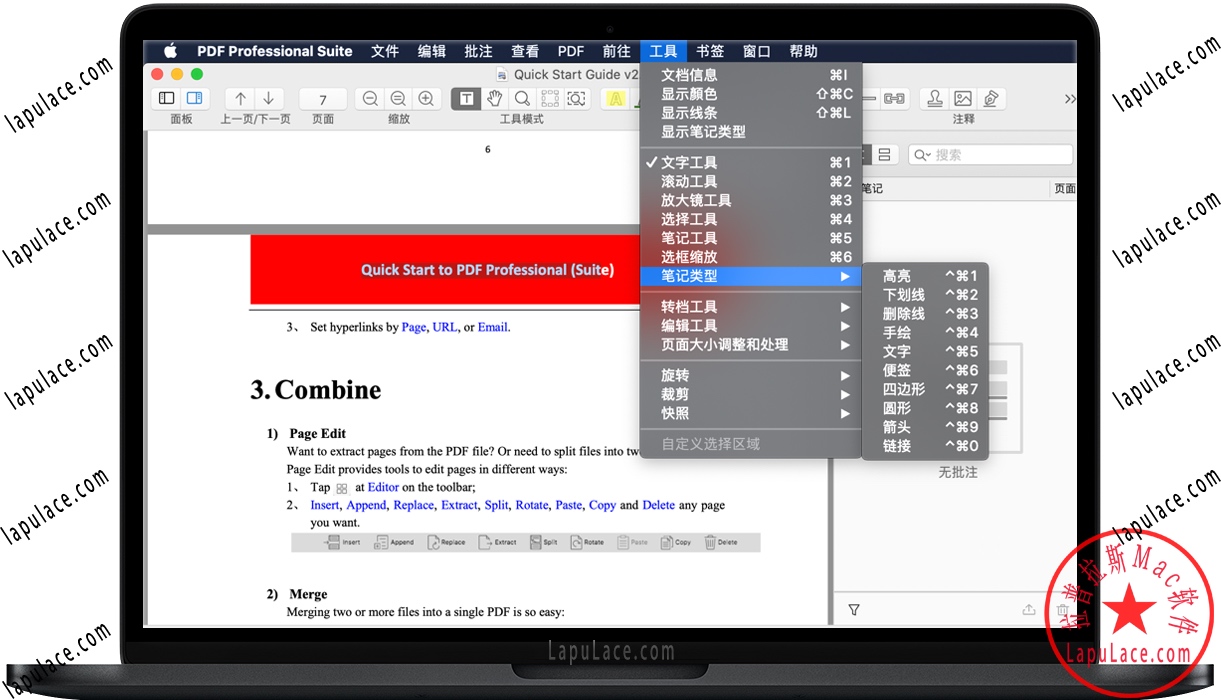
Task: Select 笔记工具 in the menu
Action: tap(751, 238)
